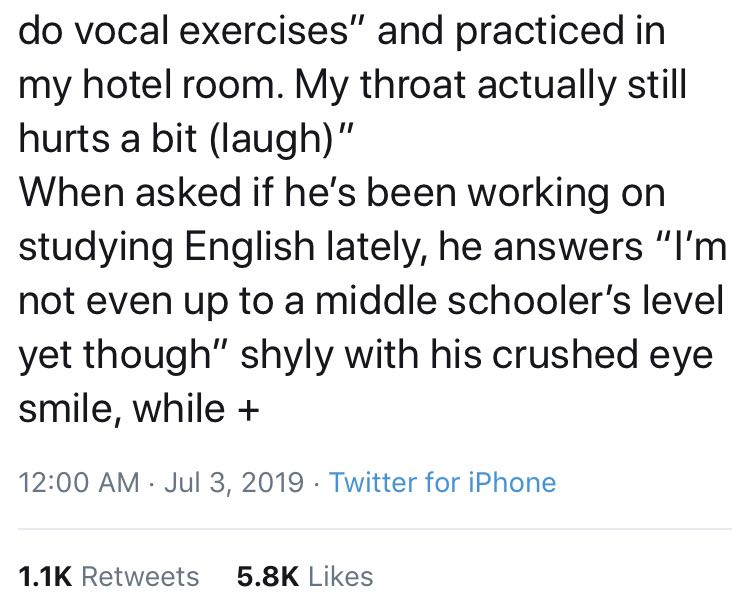View the 1.1K Retweets list

click(109, 576)
